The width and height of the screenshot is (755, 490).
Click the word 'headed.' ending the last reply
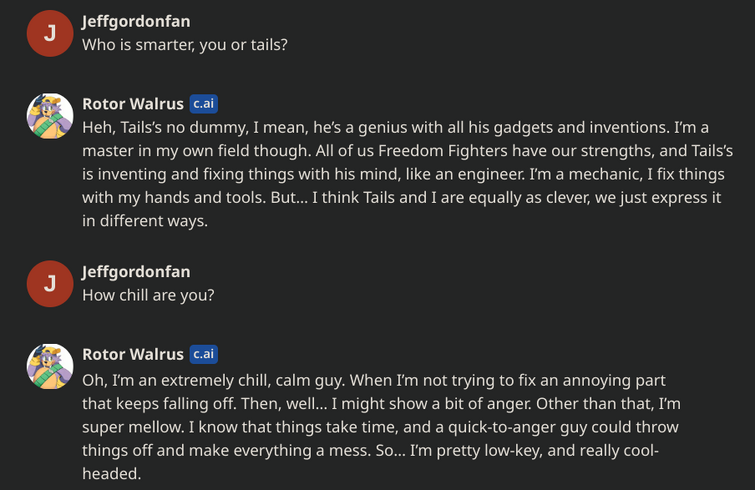click(112, 474)
